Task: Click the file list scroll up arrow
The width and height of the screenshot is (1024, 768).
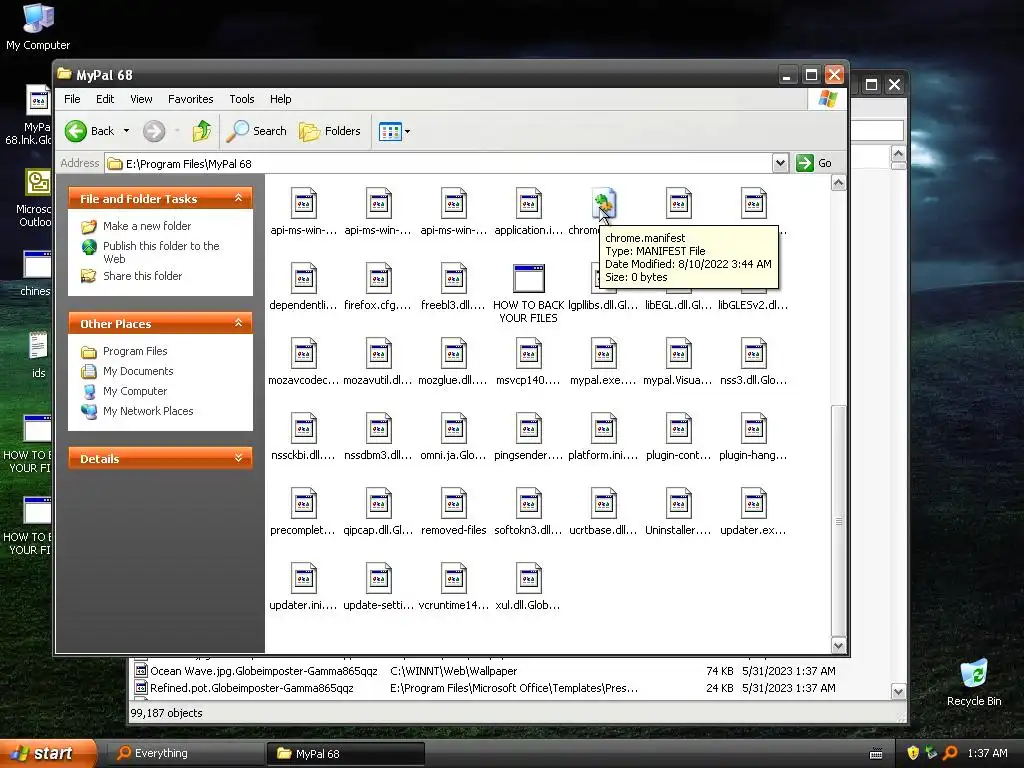Action: click(x=839, y=183)
